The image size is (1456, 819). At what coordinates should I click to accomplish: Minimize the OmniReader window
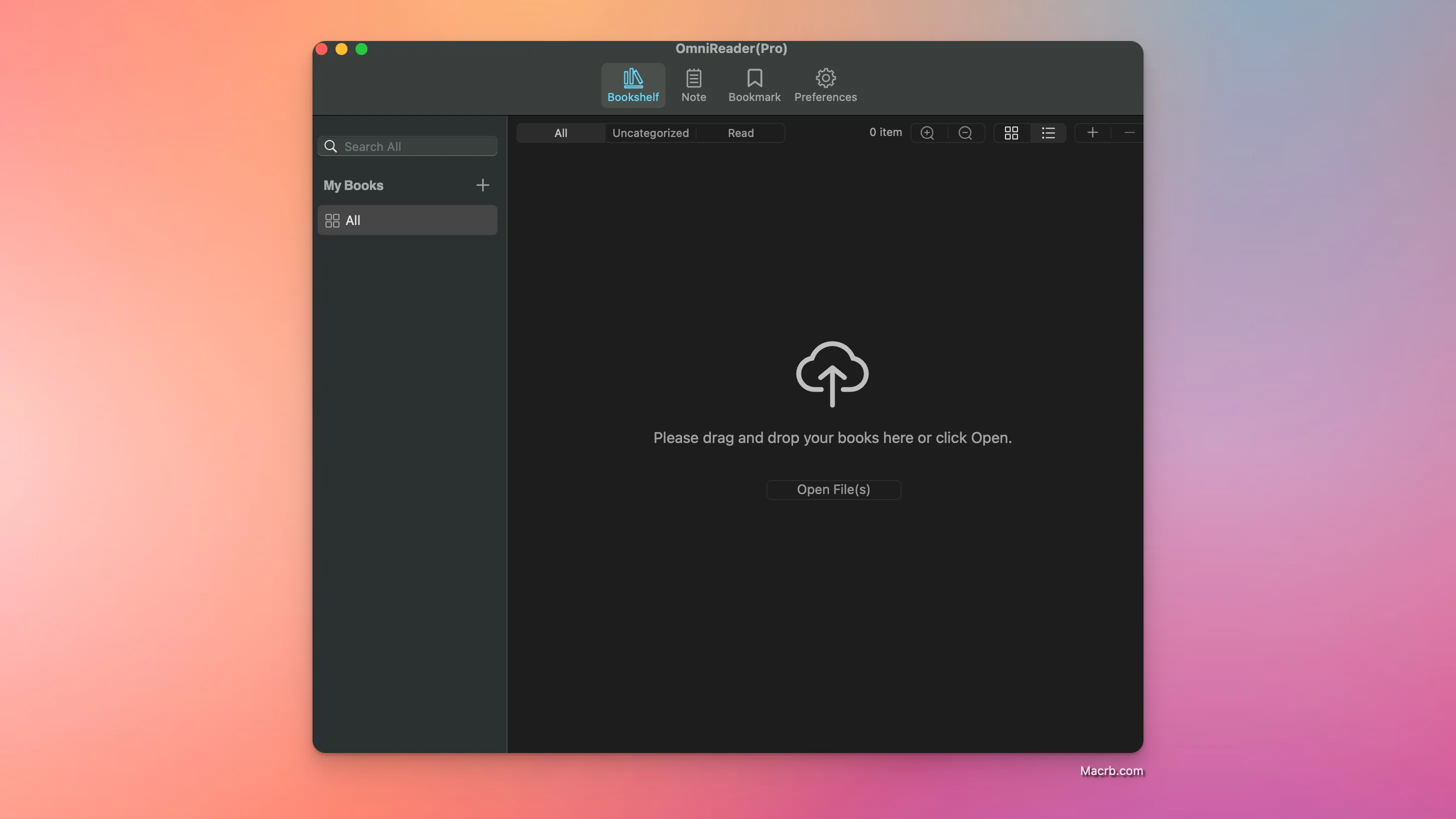(x=341, y=49)
